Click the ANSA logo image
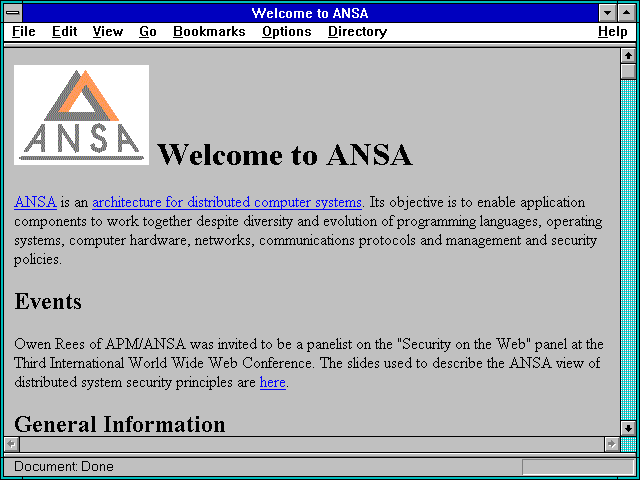The height and width of the screenshot is (480, 640). click(81, 115)
